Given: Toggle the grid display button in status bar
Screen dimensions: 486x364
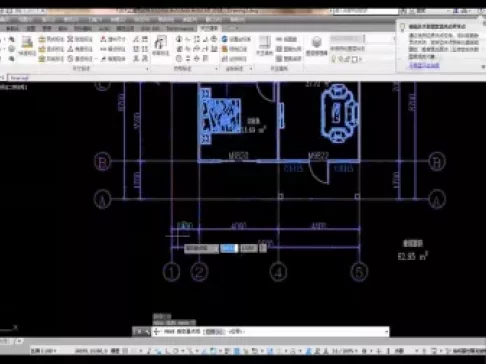Looking at the screenshot, I should (125, 351).
